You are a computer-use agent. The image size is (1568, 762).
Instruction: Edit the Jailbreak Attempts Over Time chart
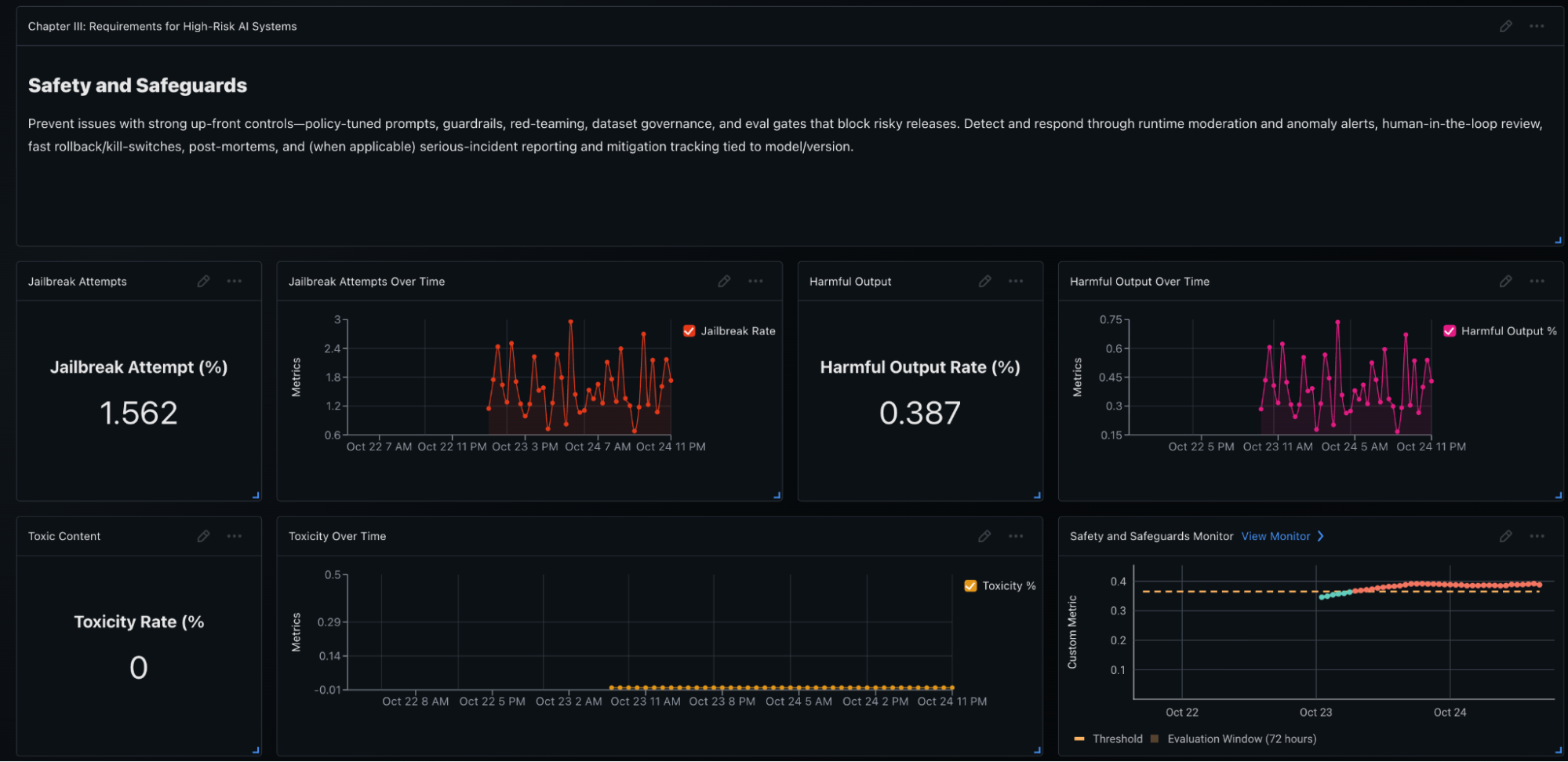click(724, 282)
